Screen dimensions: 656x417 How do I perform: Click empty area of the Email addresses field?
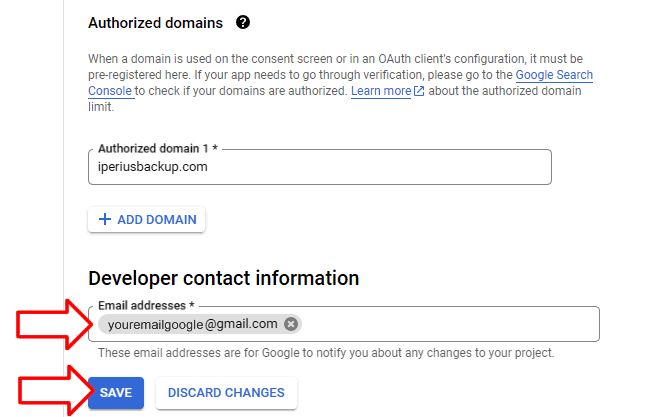pos(450,324)
